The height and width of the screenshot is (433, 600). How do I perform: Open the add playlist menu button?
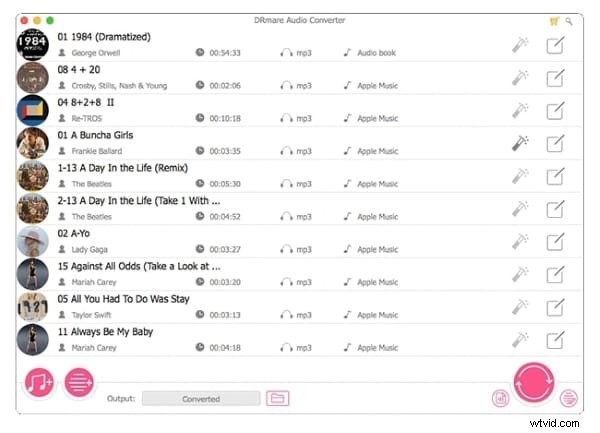point(79,383)
